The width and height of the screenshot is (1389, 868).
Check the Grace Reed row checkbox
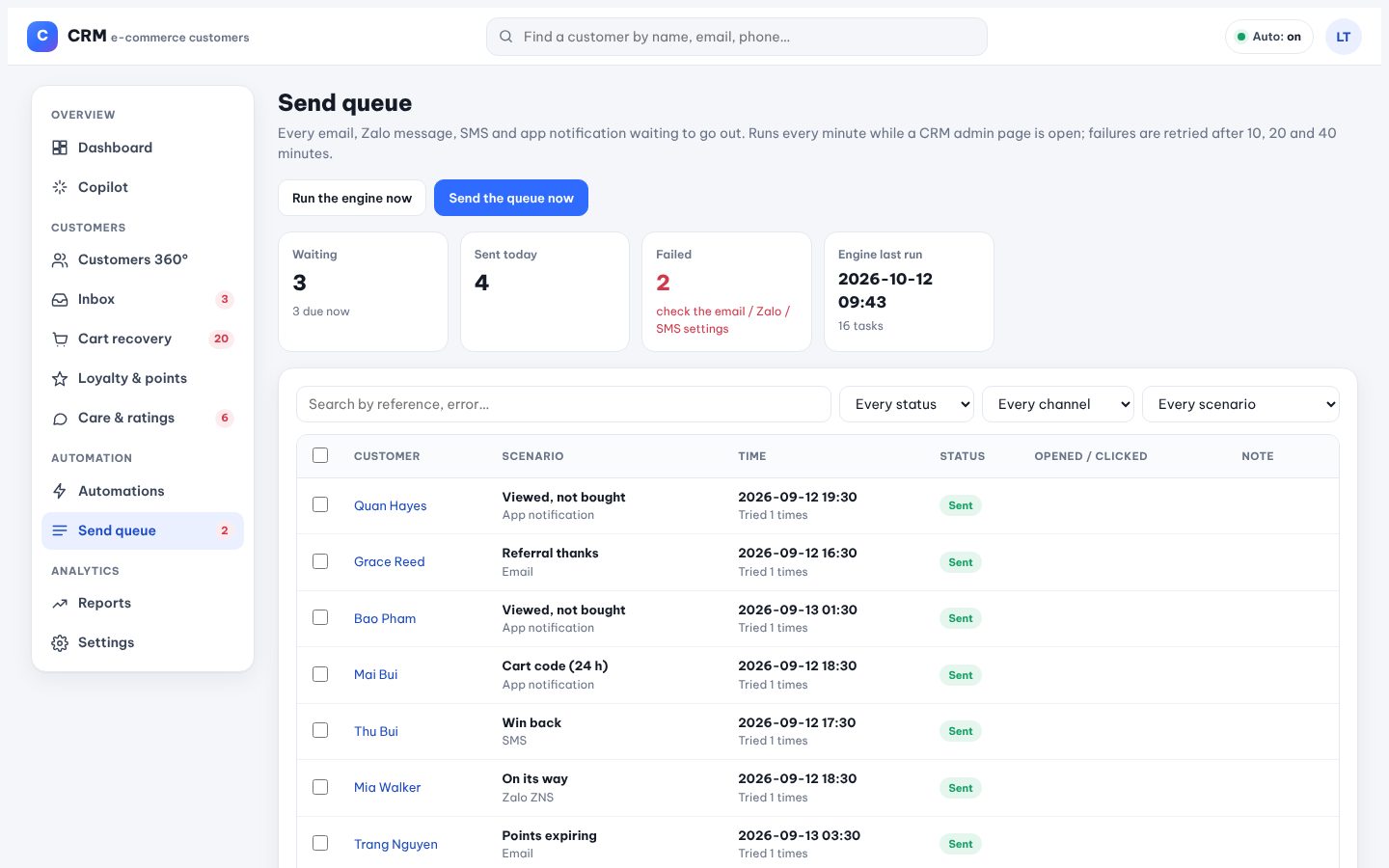coord(320,561)
